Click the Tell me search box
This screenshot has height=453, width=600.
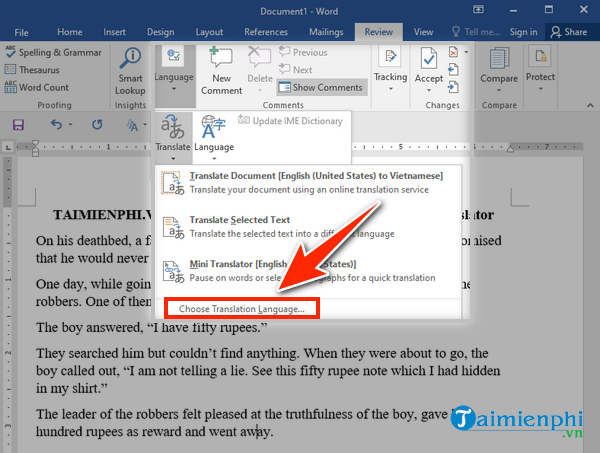pyautogui.click(x=476, y=32)
